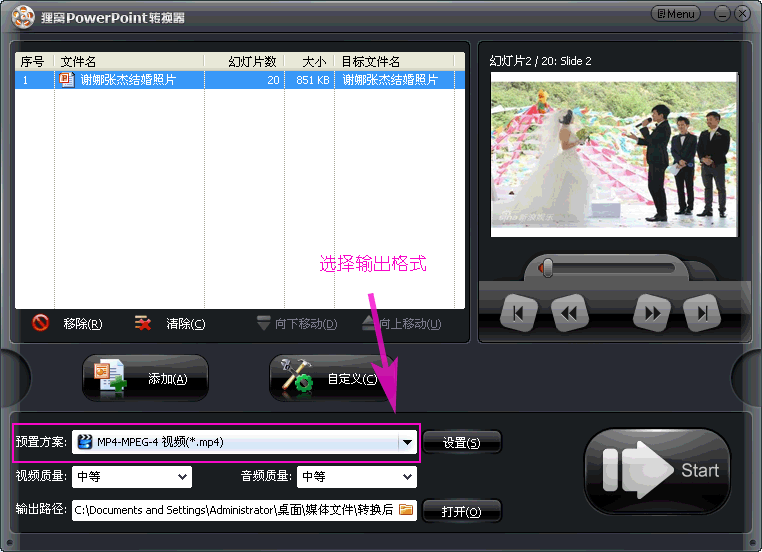762x552 pixels.
Task: Click the 清除(C) label
Action: click(x=186, y=324)
